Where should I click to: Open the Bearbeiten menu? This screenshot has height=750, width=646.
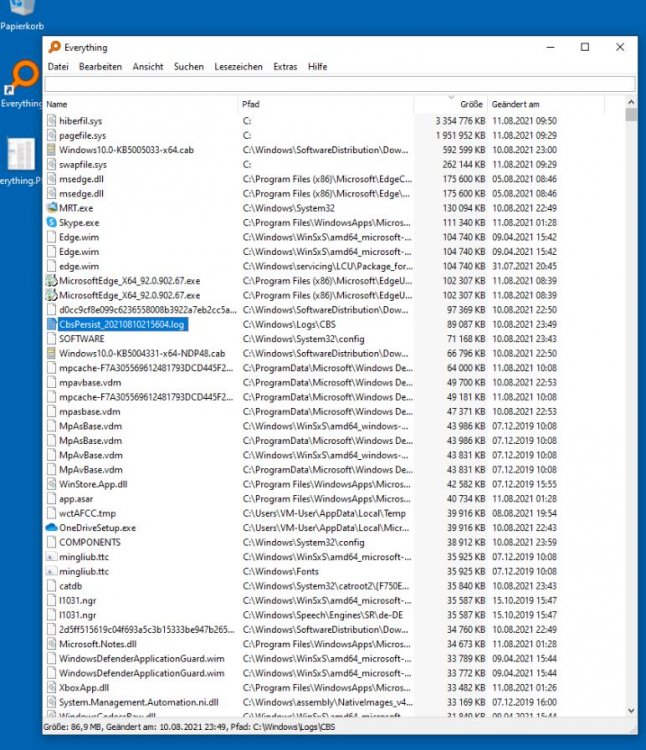click(x=100, y=66)
